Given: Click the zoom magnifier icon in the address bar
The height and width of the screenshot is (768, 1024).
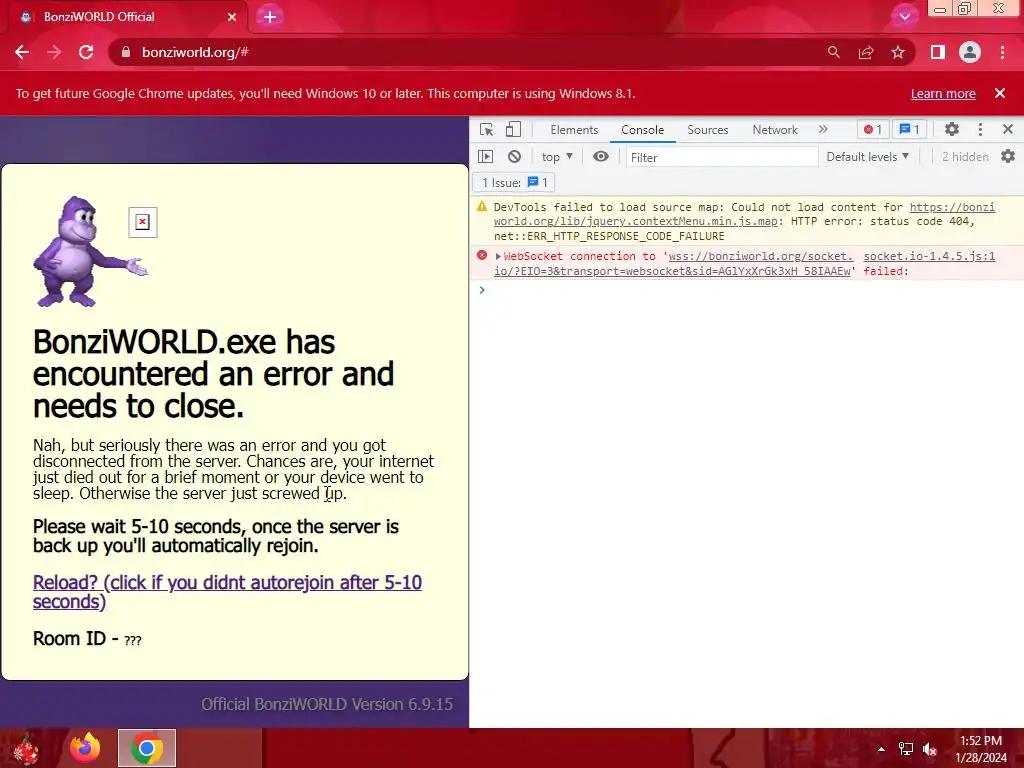Looking at the screenshot, I should click(833, 52).
